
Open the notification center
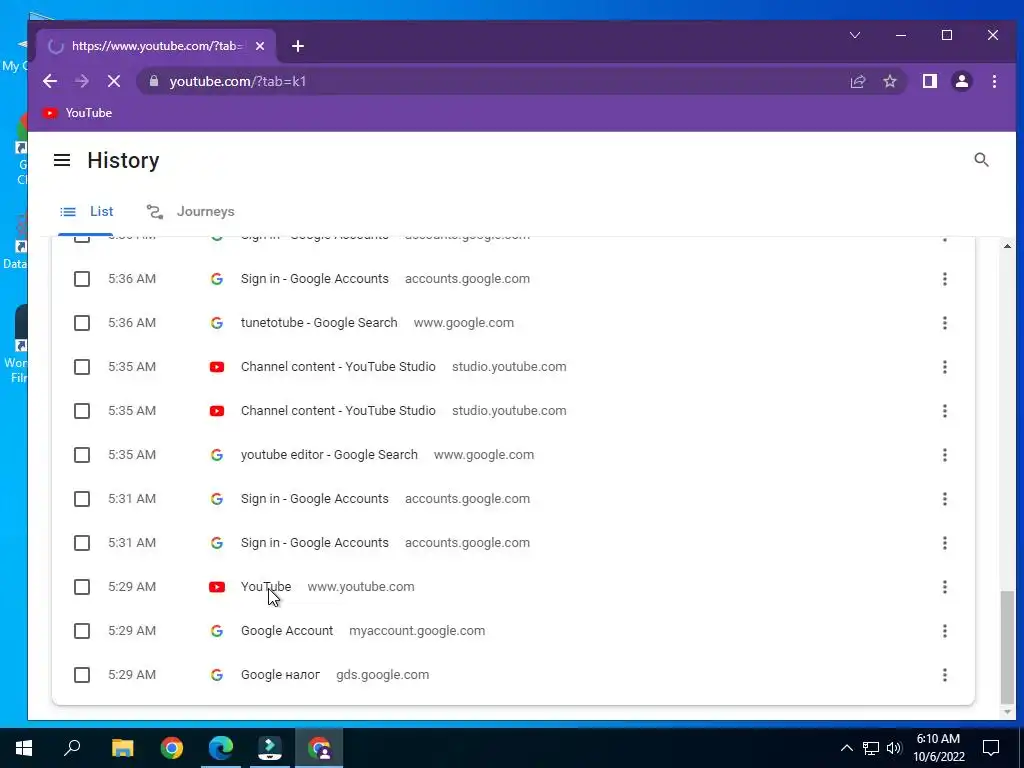point(991,748)
